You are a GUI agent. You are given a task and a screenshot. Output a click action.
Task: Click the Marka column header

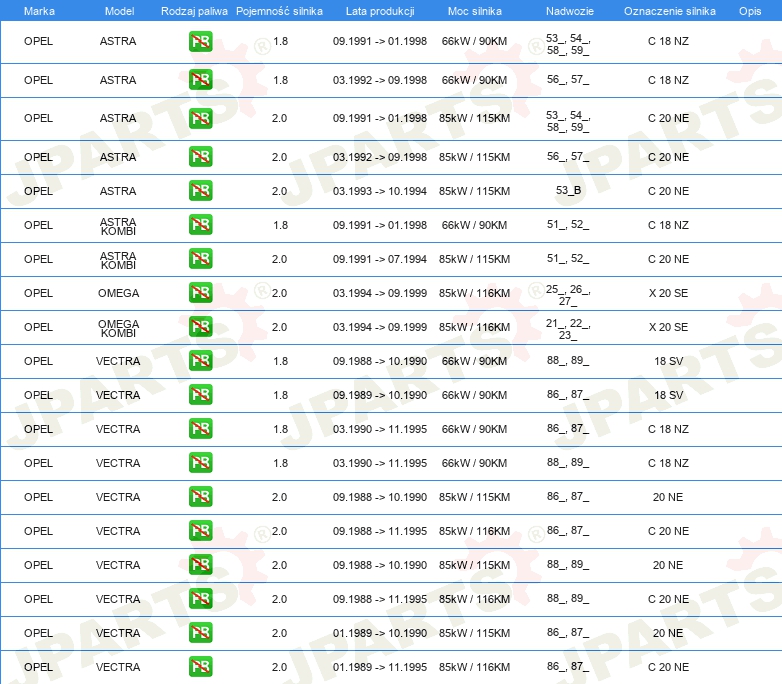point(39,11)
